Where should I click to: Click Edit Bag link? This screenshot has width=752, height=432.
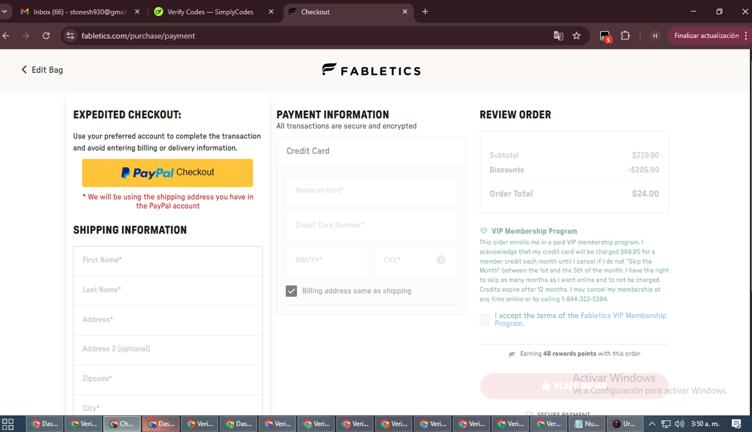[x=42, y=70]
